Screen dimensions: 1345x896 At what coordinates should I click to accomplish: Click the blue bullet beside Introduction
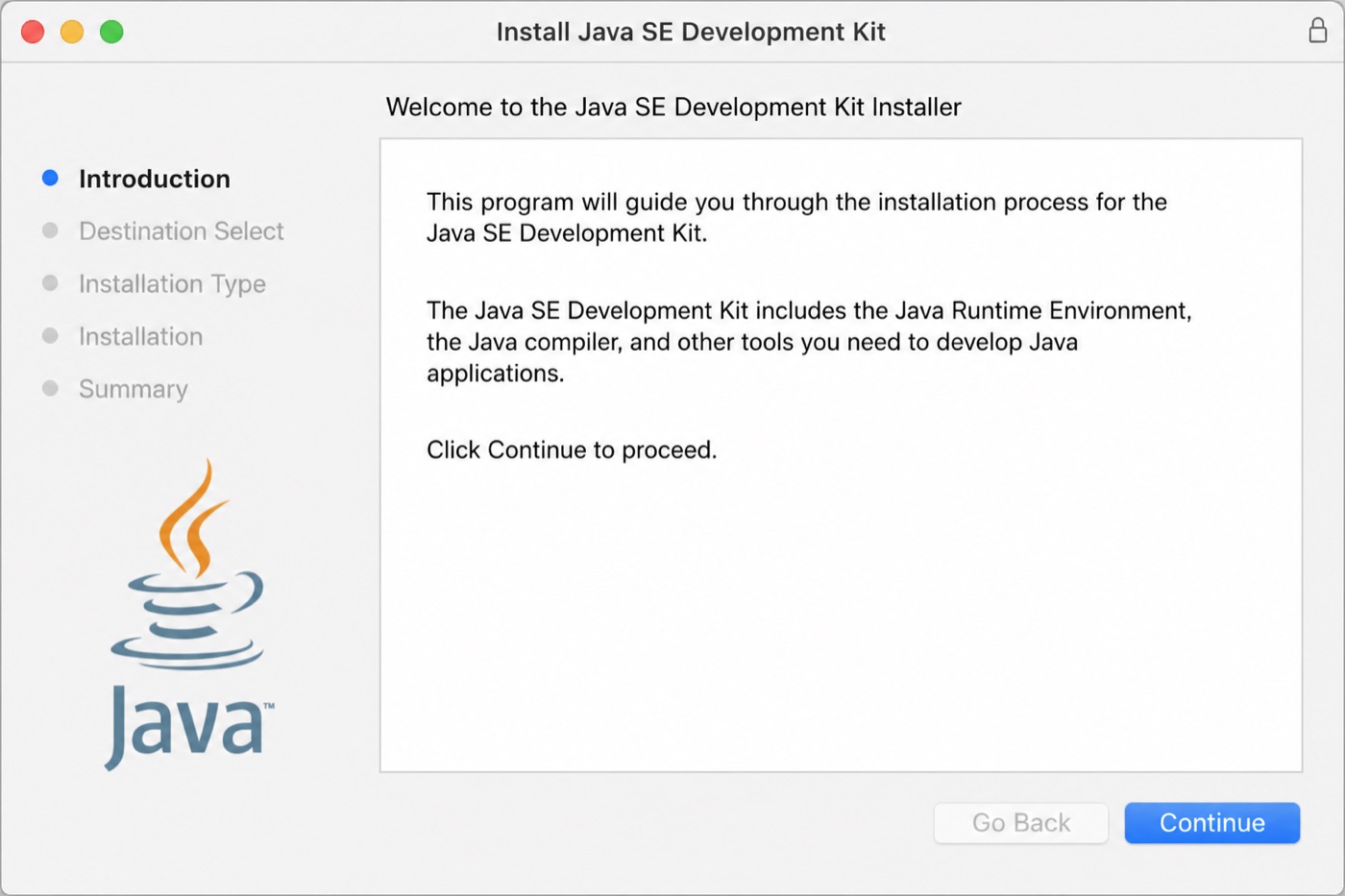click(51, 178)
